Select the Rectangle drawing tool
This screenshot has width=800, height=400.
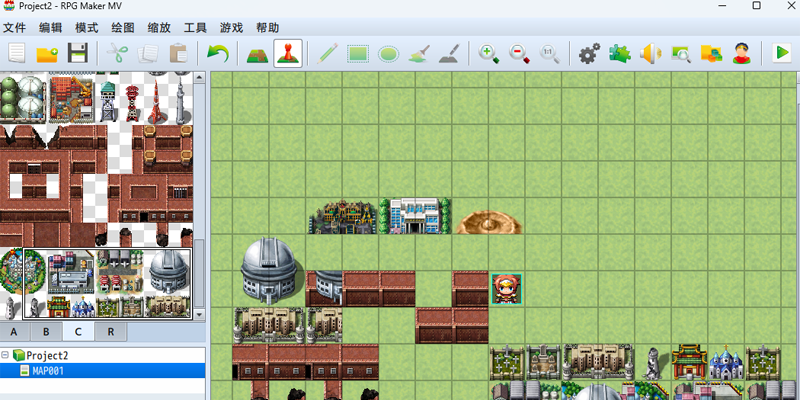click(x=358, y=53)
